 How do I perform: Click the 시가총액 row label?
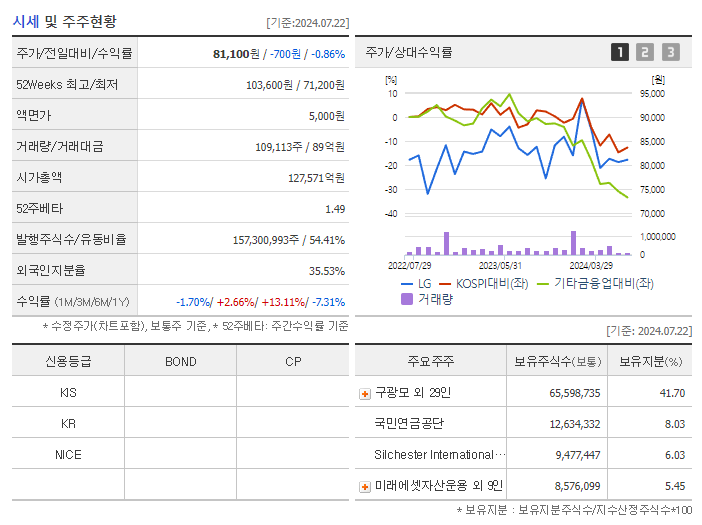pos(39,178)
